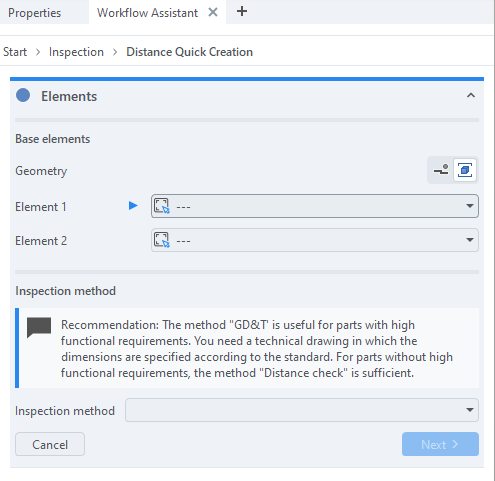The image size is (495, 481).
Task: Select the point geometry mode icon
Action: coord(441,170)
